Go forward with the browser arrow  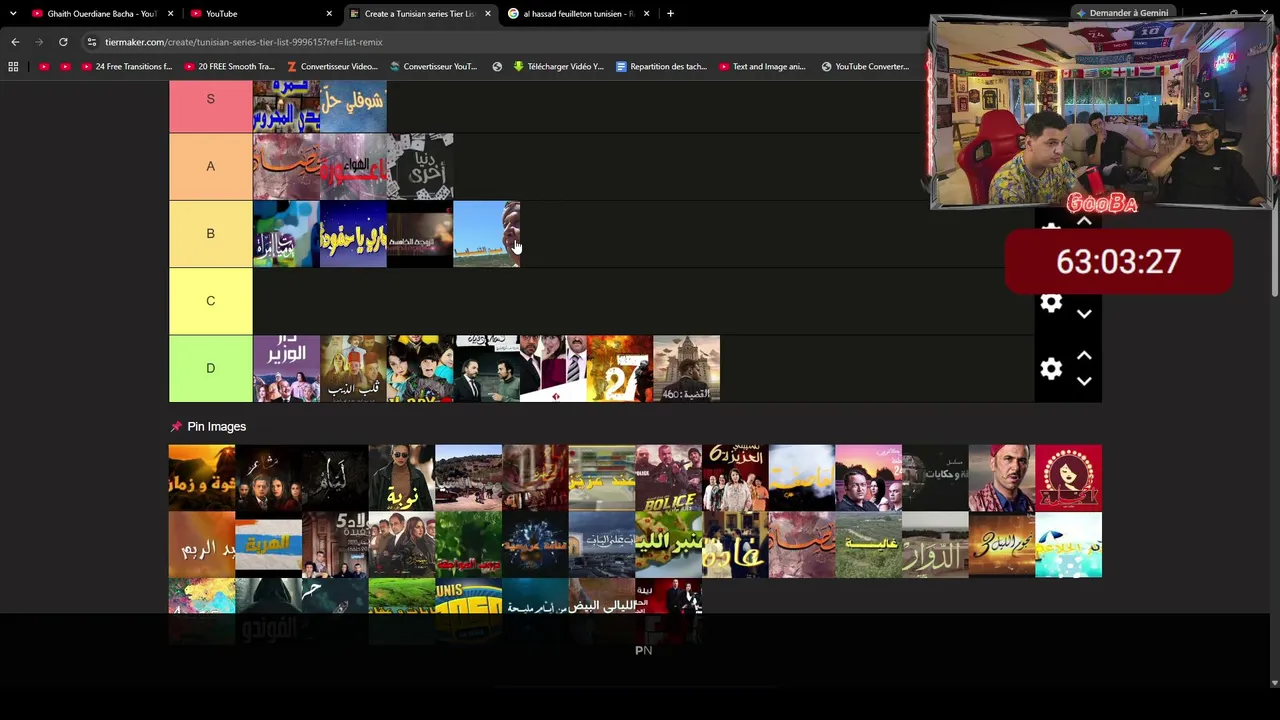coord(39,42)
